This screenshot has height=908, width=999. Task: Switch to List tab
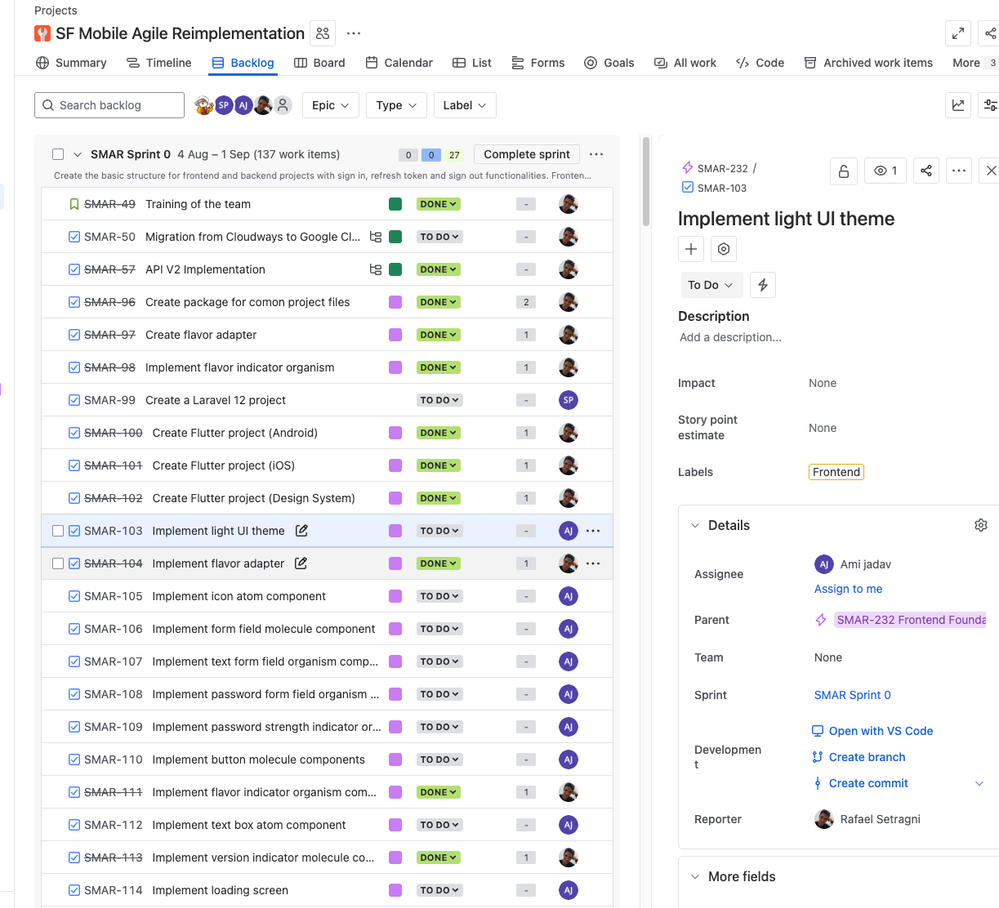[472, 62]
